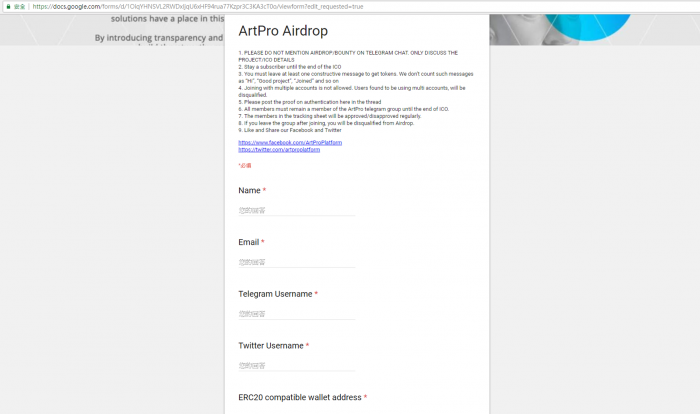The height and width of the screenshot is (414, 700).
Task: Select the docs.google.com URL in address bar
Action: pyautogui.click(x=198, y=7)
